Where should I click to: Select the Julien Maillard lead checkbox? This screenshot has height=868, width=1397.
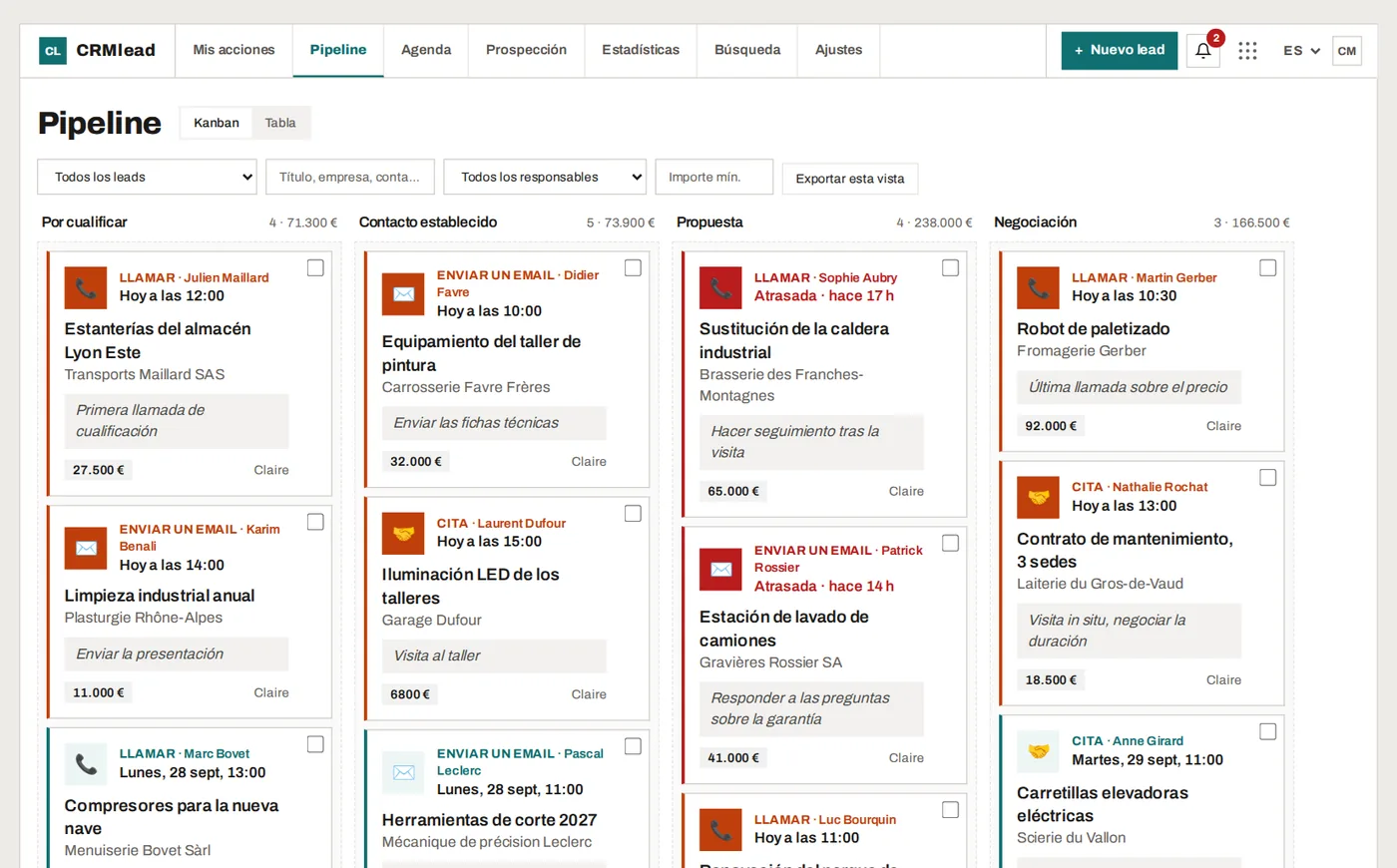315,267
